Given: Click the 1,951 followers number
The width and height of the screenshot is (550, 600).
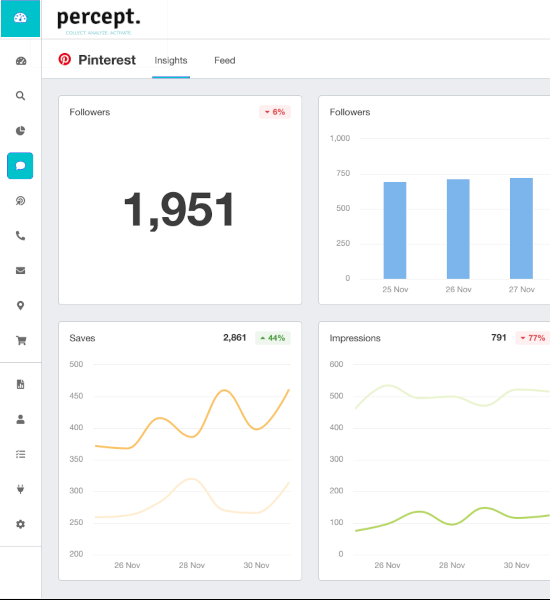Looking at the screenshot, I should (180, 210).
